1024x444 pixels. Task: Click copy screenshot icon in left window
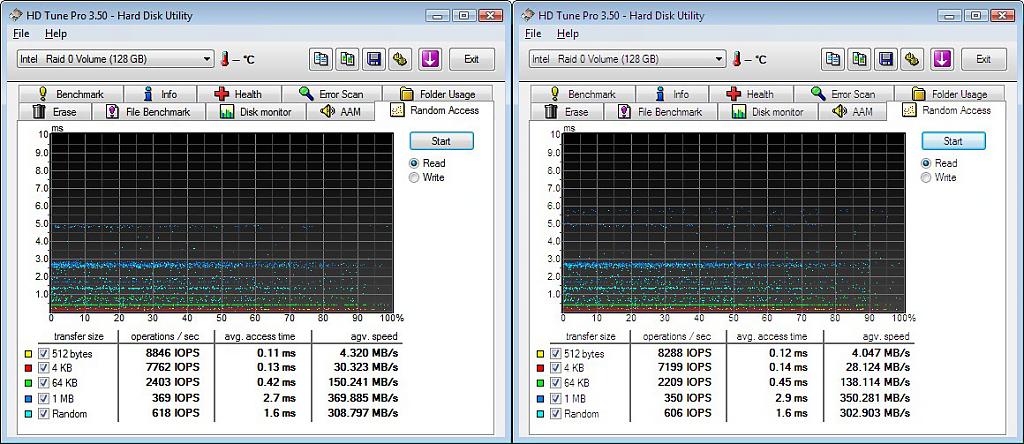[x=347, y=59]
